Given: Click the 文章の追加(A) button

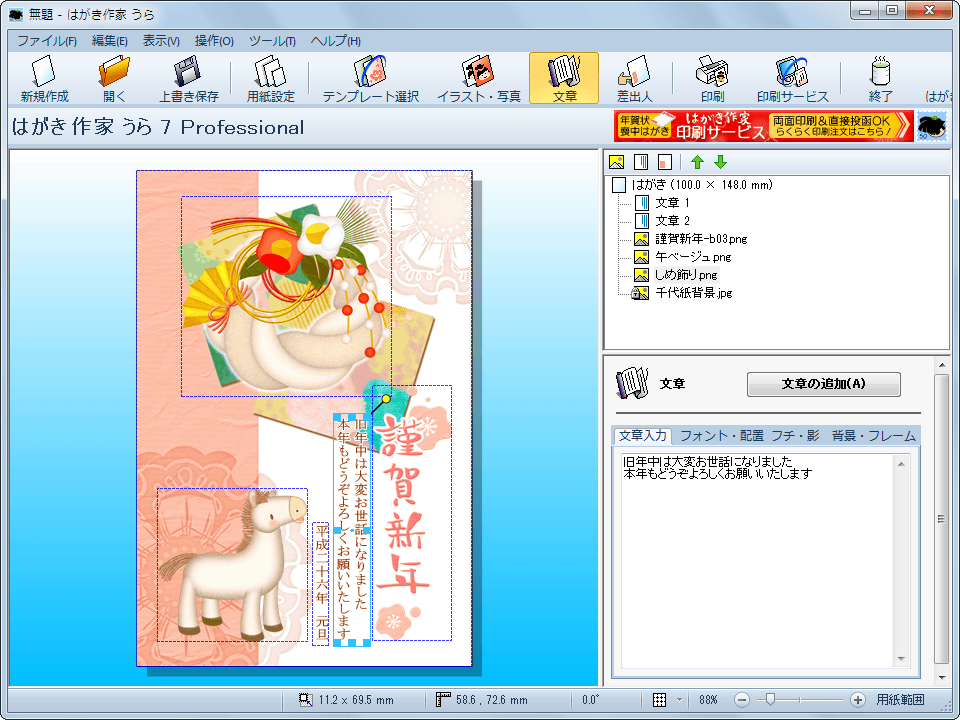Looking at the screenshot, I should [823, 384].
